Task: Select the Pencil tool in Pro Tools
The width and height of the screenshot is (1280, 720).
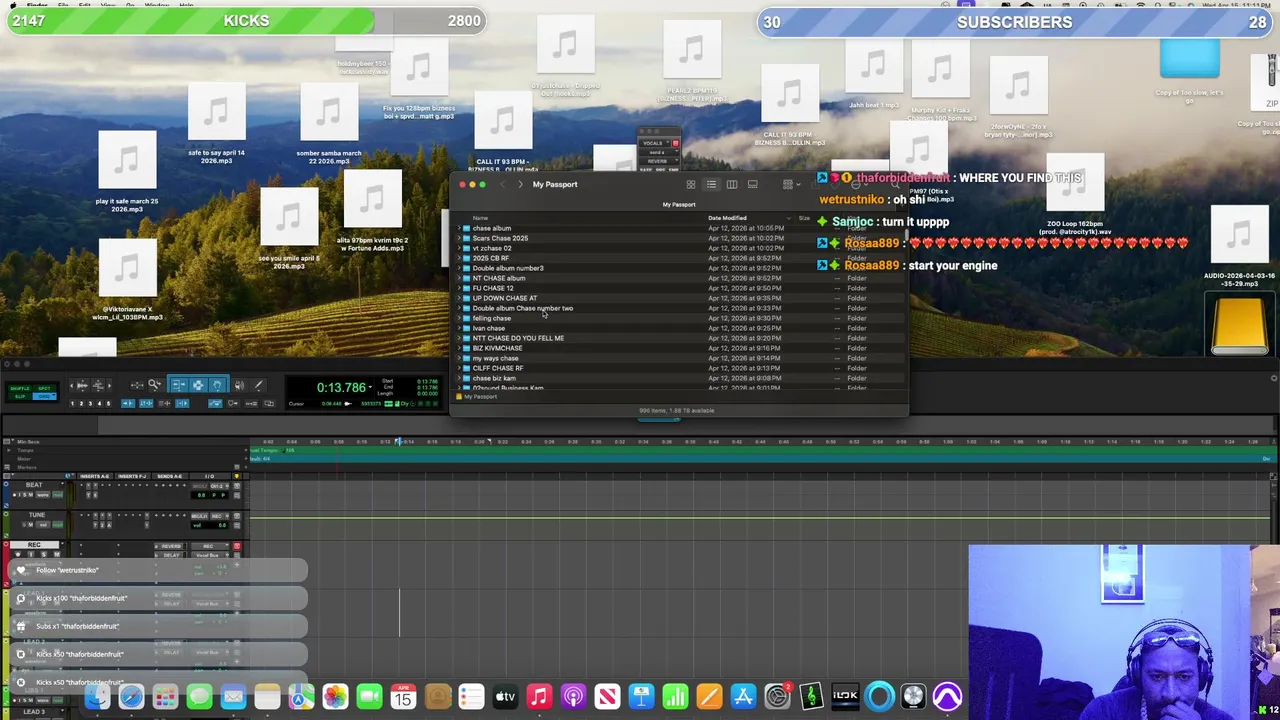Action: click(259, 385)
